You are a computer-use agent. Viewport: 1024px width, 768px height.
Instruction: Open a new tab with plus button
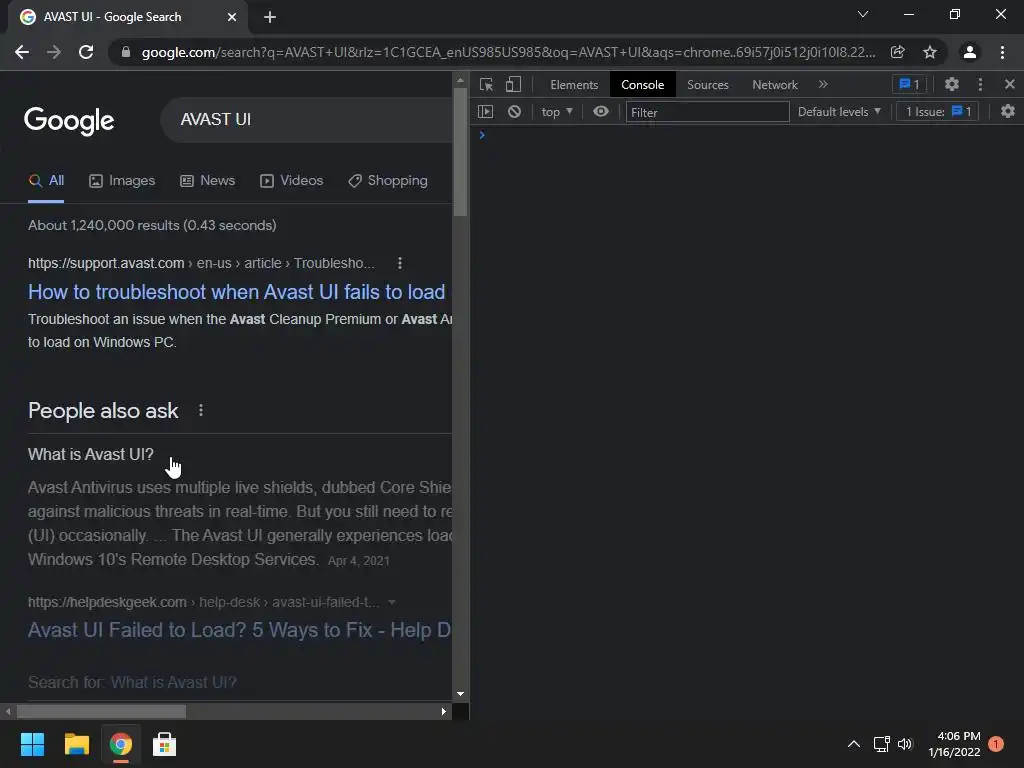tap(270, 17)
